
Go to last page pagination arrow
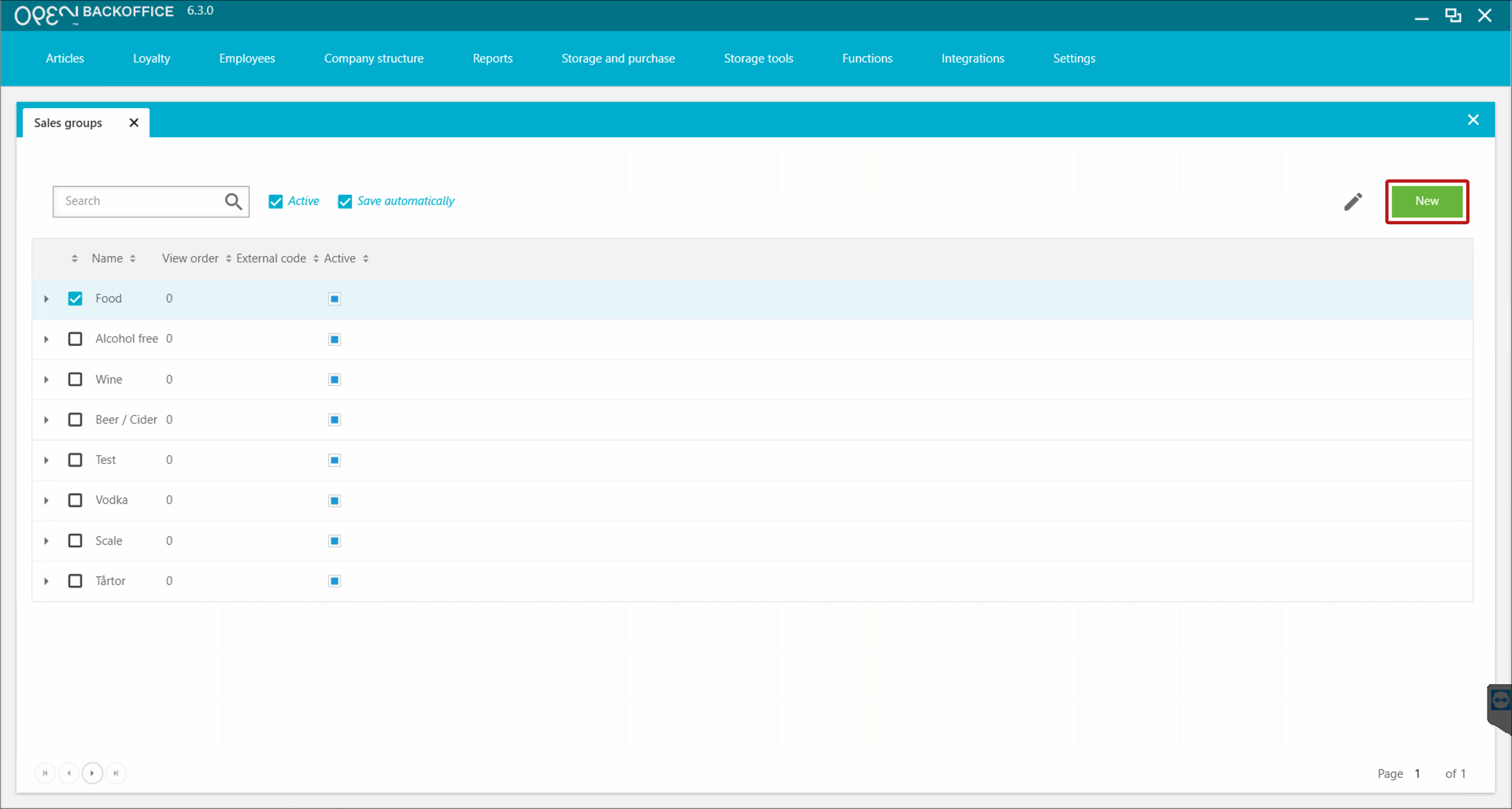click(x=116, y=773)
